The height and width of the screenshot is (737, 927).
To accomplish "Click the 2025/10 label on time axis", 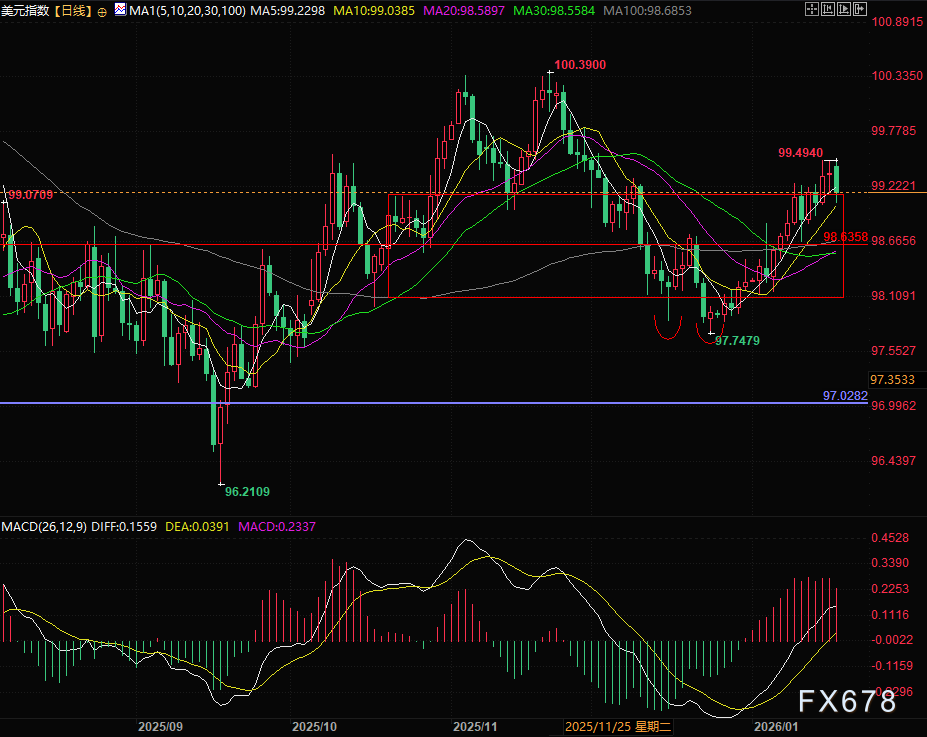I will click(317, 727).
